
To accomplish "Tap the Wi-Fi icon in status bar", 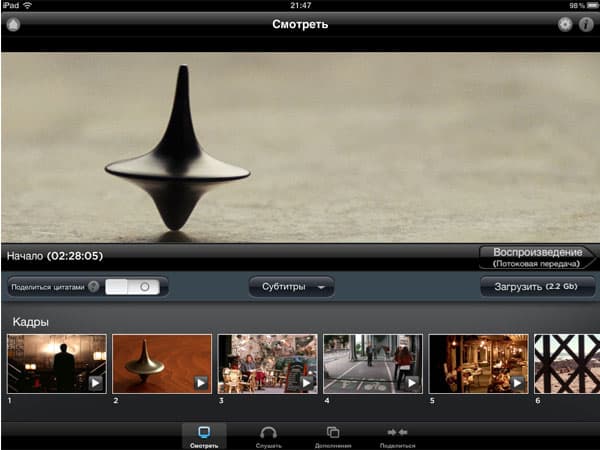I will pos(28,5).
